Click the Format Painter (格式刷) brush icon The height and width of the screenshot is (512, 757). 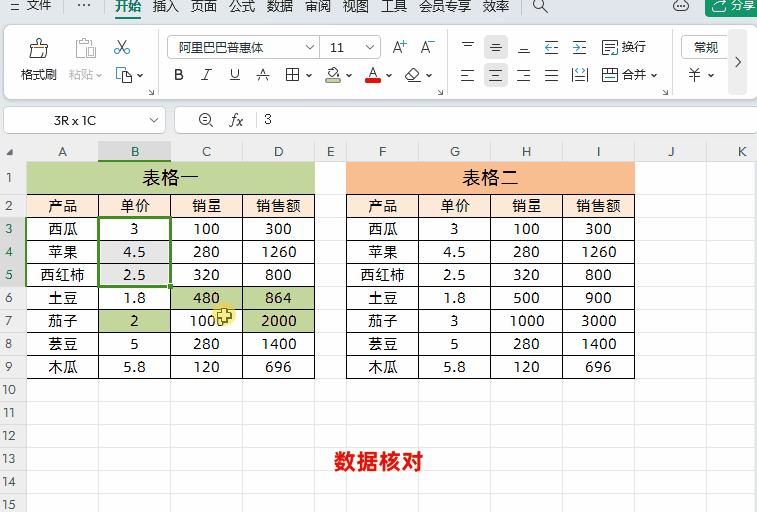pyautogui.click(x=39, y=48)
